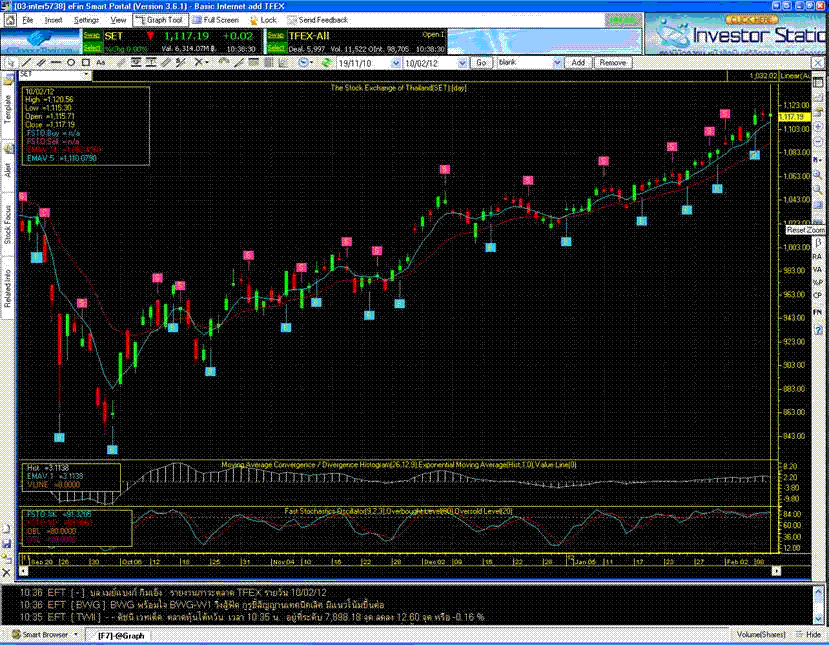The width and height of the screenshot is (829, 645).
Task: Click the %P sidebar icon
Action: click(817, 282)
